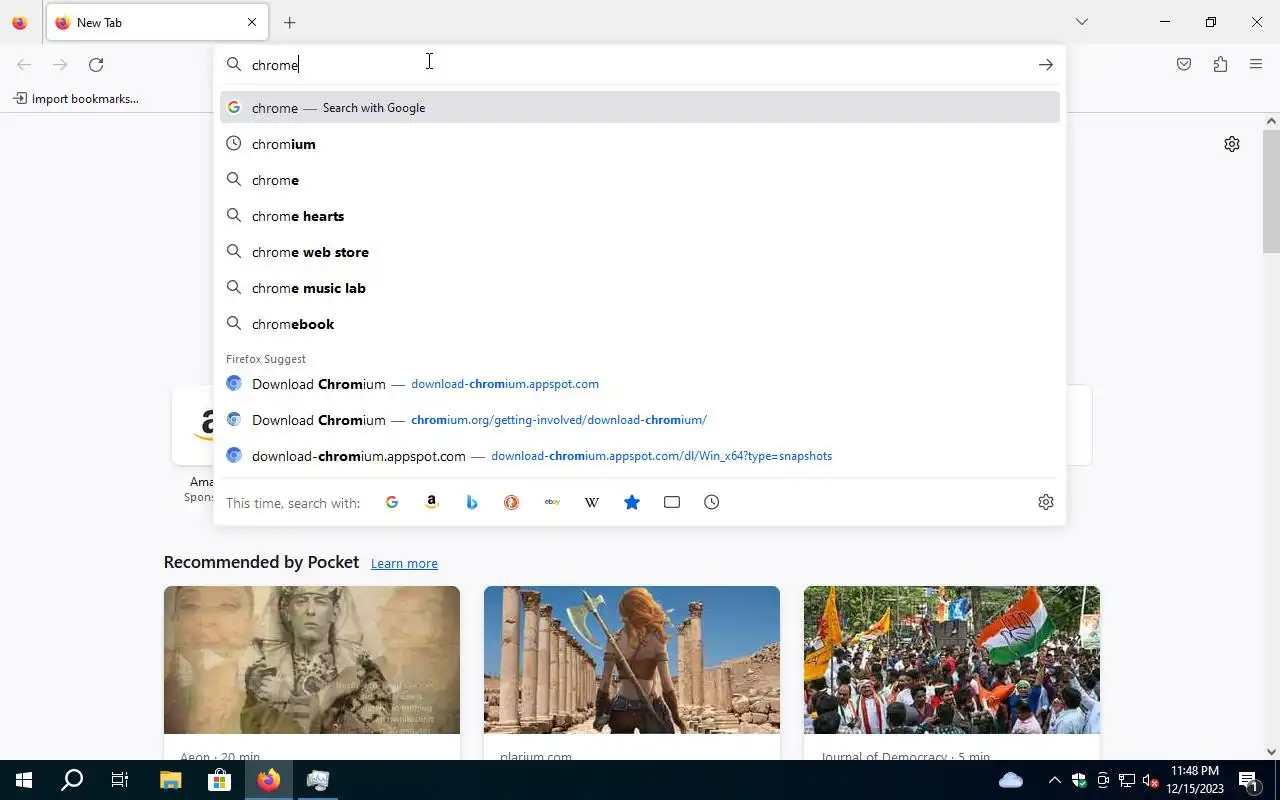
Task: Open Windows Start menu
Action: click(24, 780)
